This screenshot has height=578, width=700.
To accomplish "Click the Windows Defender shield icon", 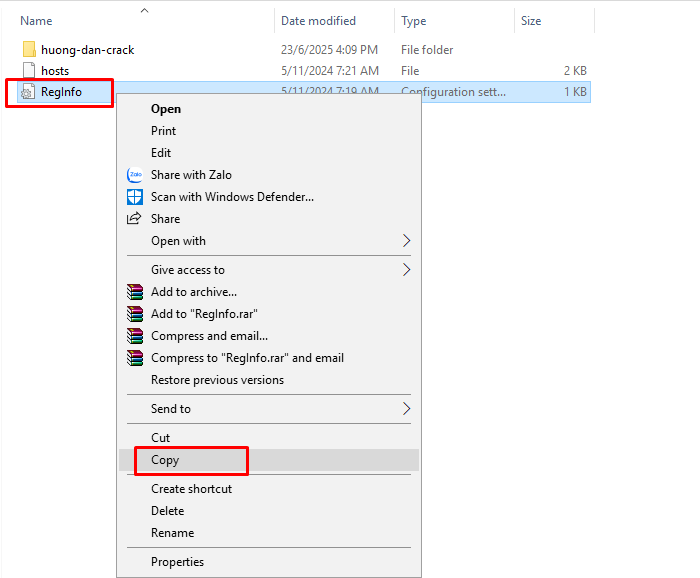I will point(135,197).
